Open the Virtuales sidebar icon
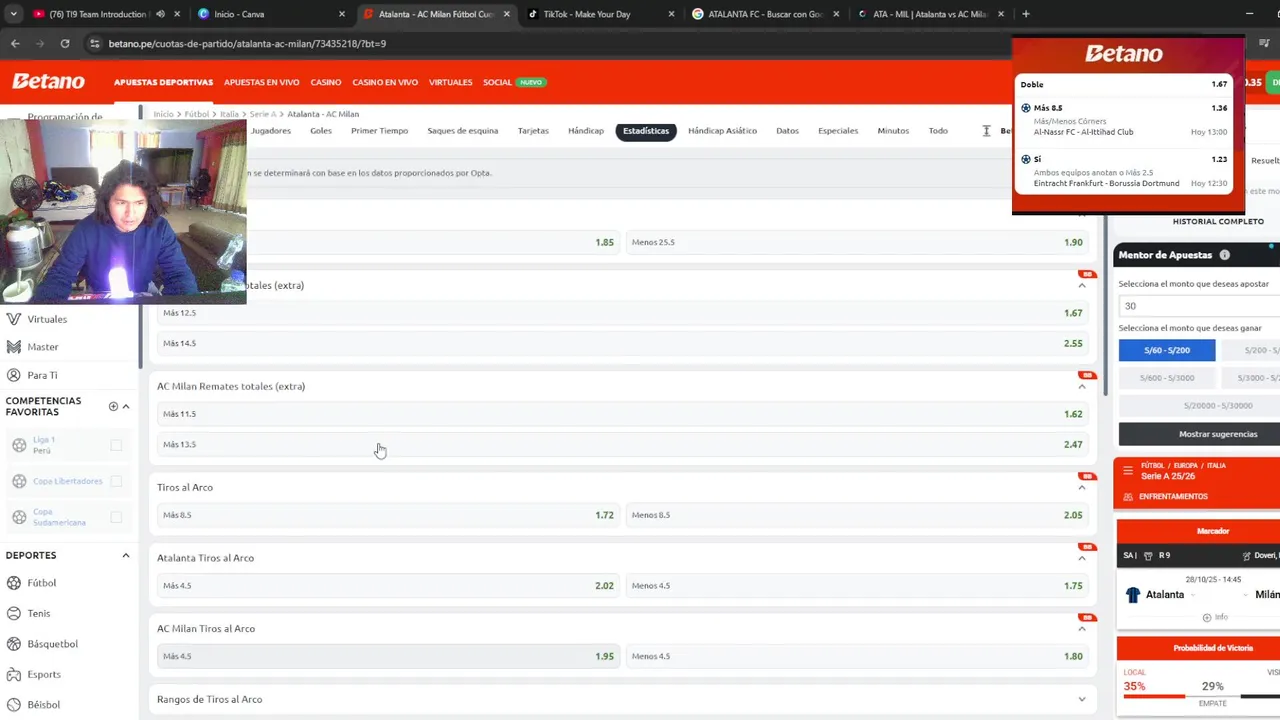The width and height of the screenshot is (1280, 720). pyautogui.click(x=14, y=319)
